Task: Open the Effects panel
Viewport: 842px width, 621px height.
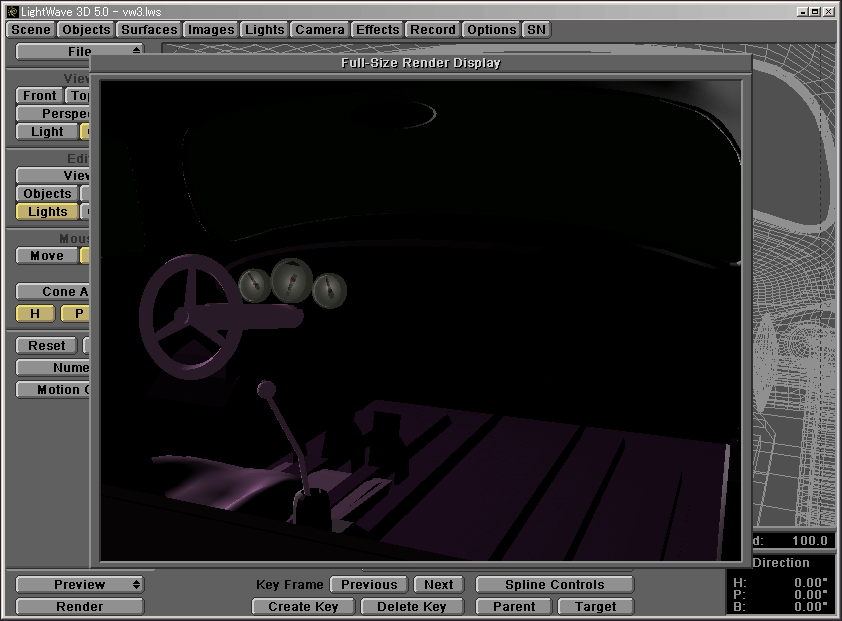Action: pyautogui.click(x=378, y=30)
